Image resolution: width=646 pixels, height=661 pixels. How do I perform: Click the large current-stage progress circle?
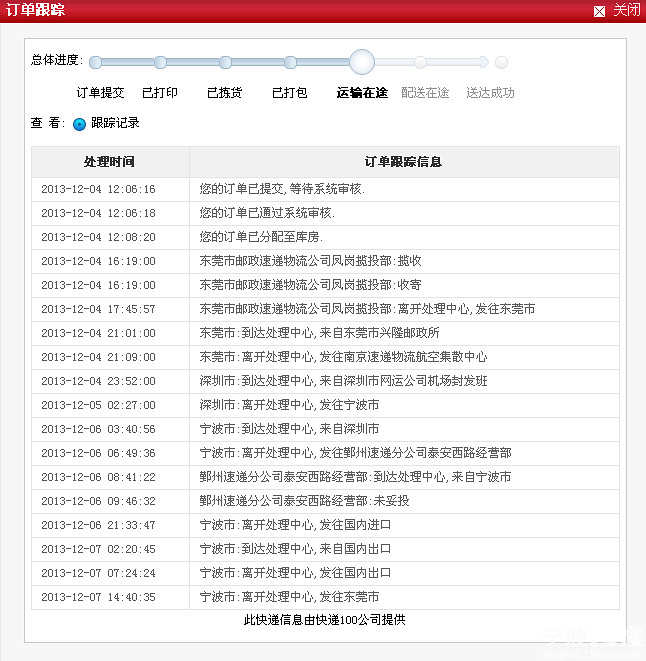[362, 62]
